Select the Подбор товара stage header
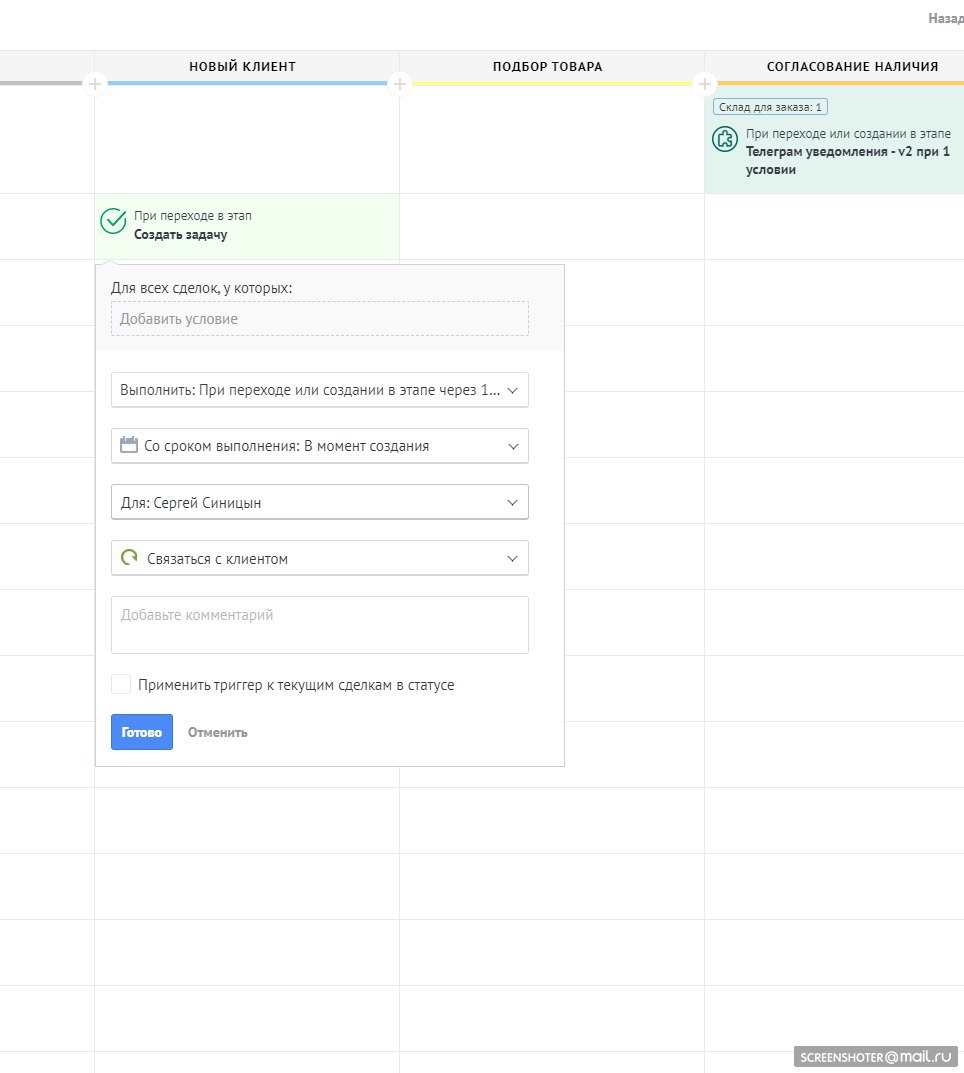The image size is (964, 1073). (x=548, y=66)
